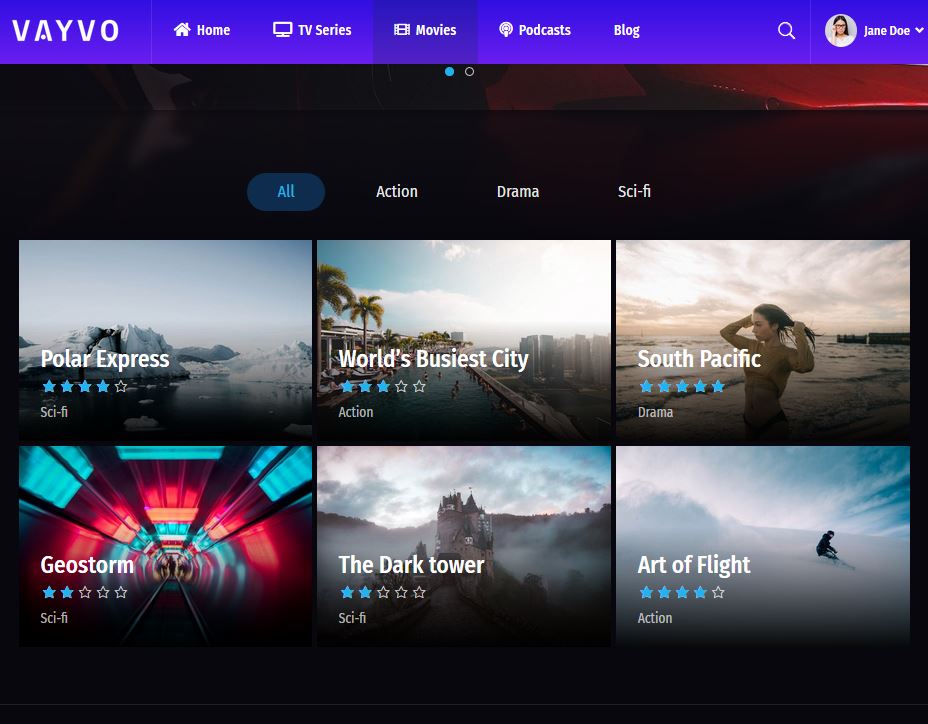
Task: Open the Art of Flight title
Action: point(694,565)
